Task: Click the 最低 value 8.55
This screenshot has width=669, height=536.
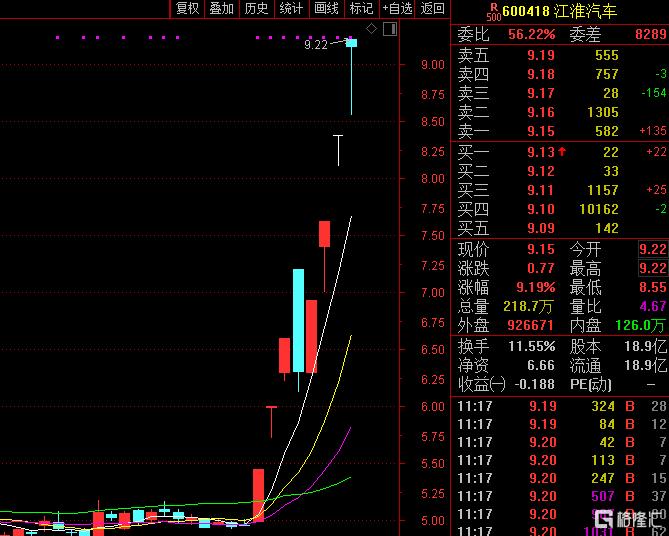Action: (653, 287)
